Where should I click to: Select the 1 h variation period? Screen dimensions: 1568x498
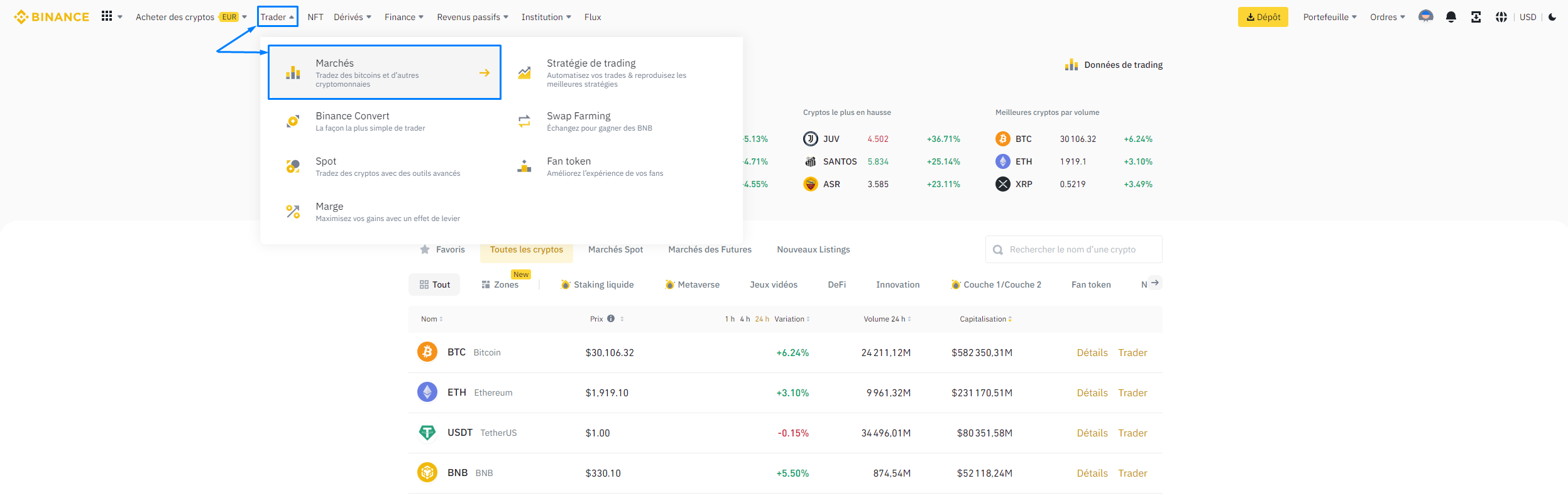729,319
